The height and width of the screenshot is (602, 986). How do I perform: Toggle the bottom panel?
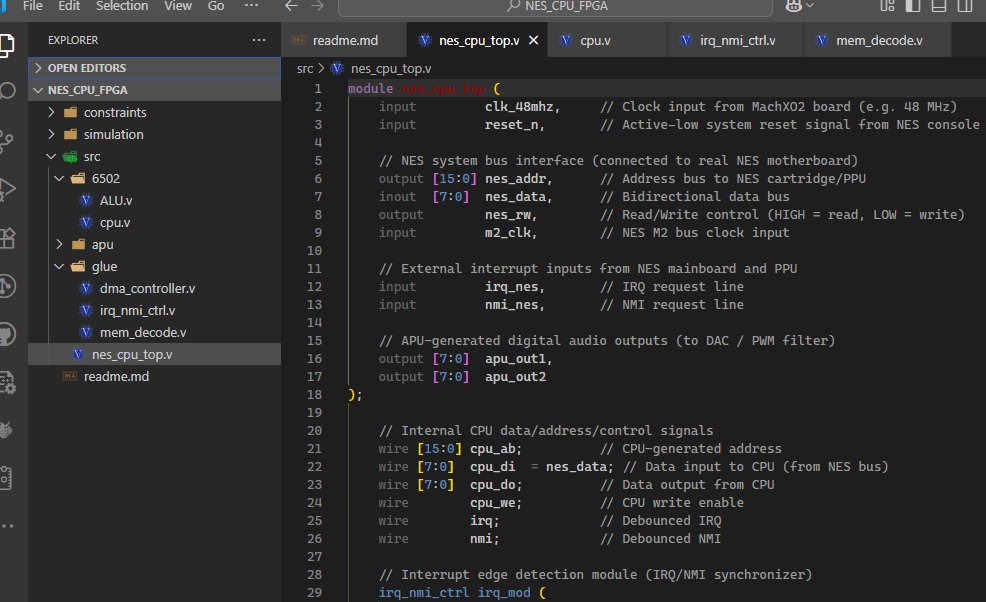(939, 6)
